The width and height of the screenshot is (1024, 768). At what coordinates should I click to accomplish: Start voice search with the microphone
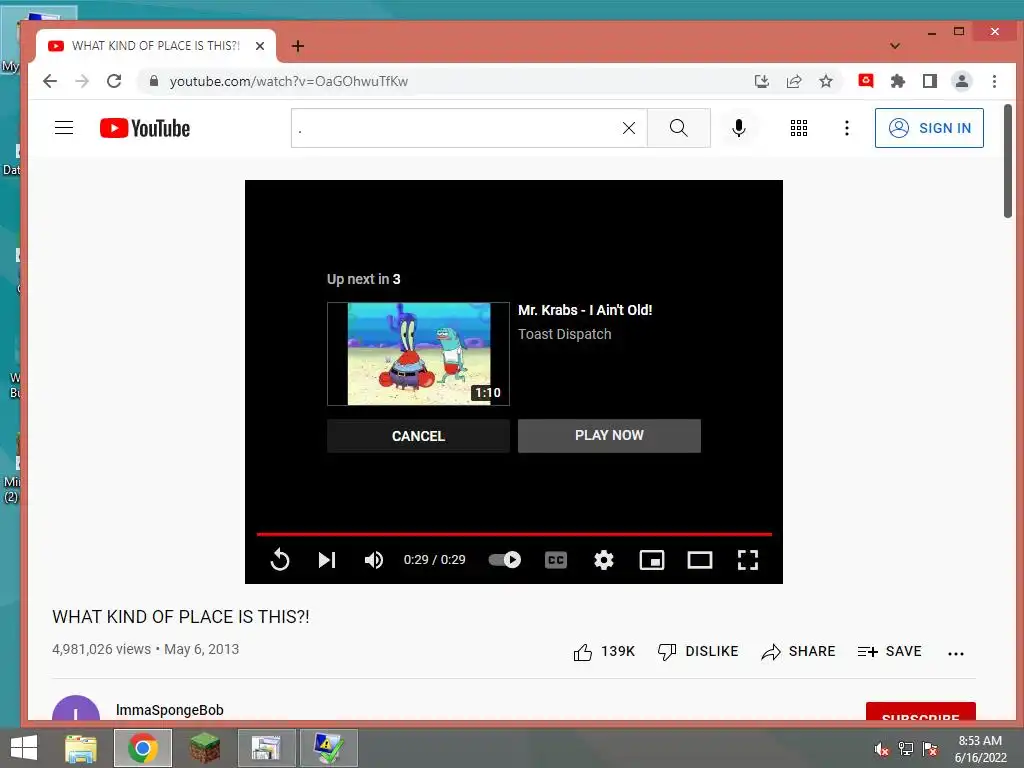coord(739,128)
